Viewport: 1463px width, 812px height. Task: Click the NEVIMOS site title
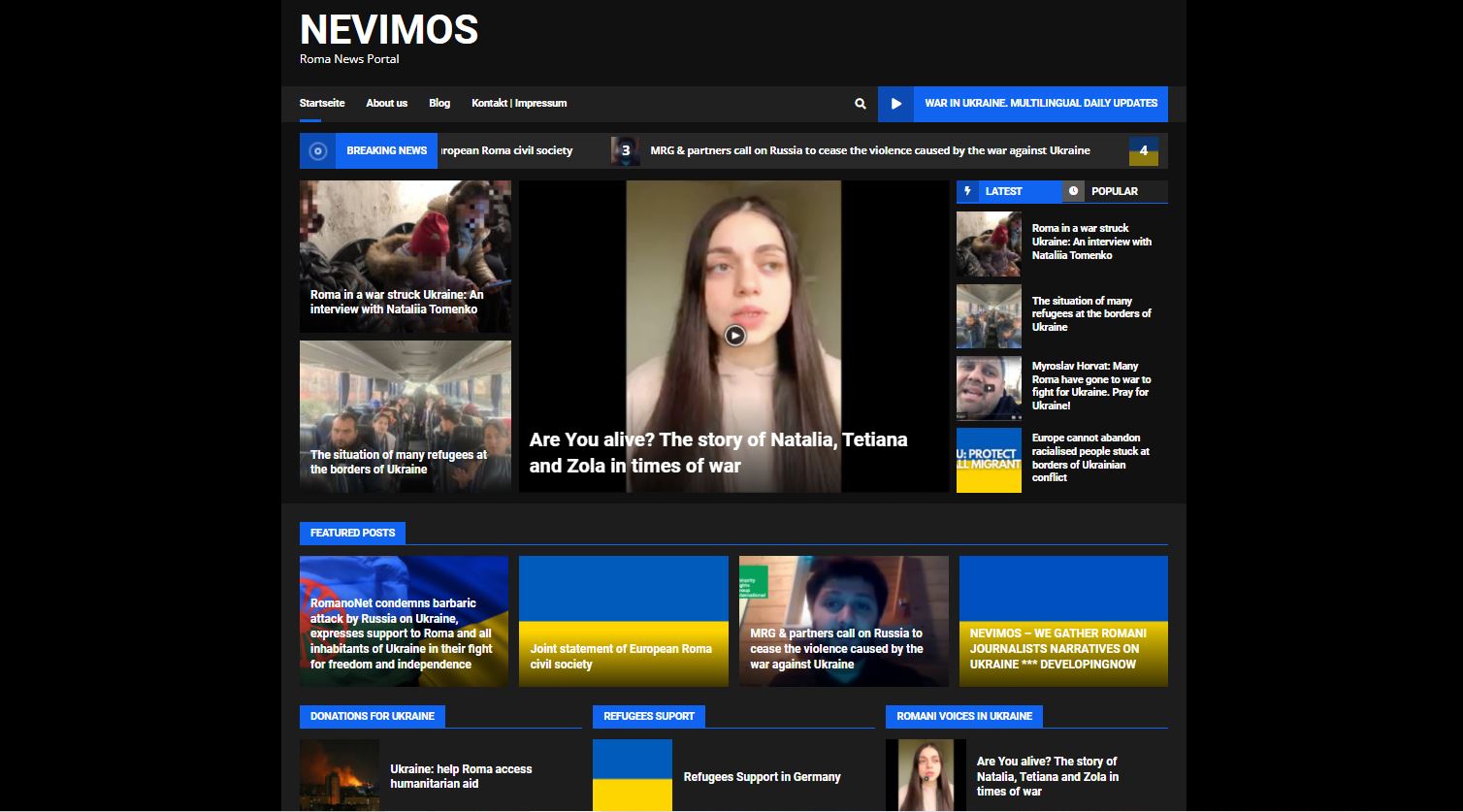point(389,30)
